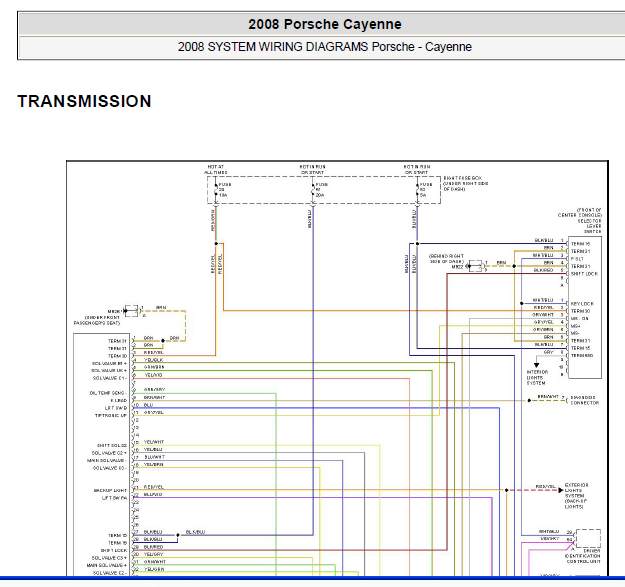Click the 'HOT AT ALL TIMES' label

point(216,170)
